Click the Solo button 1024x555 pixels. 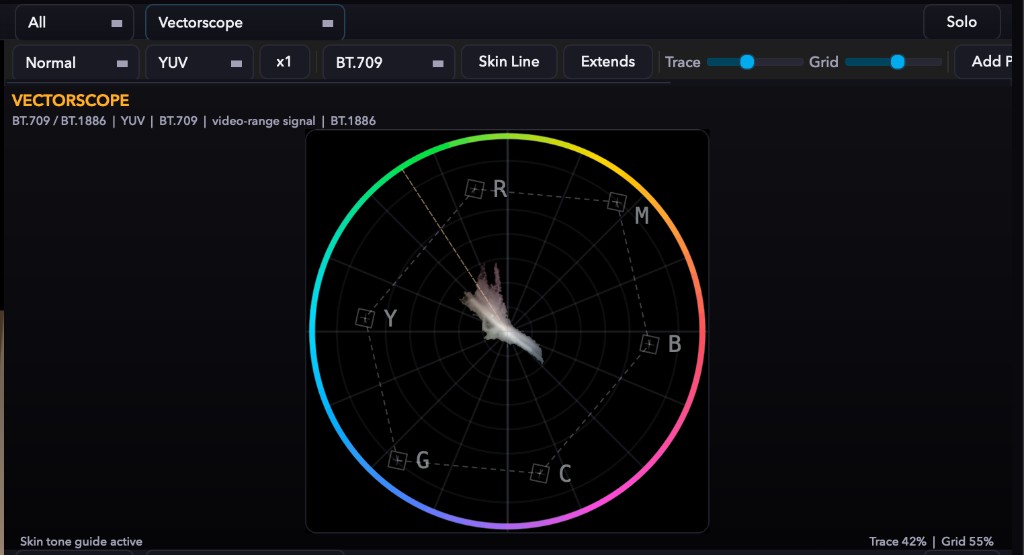[x=961, y=22]
